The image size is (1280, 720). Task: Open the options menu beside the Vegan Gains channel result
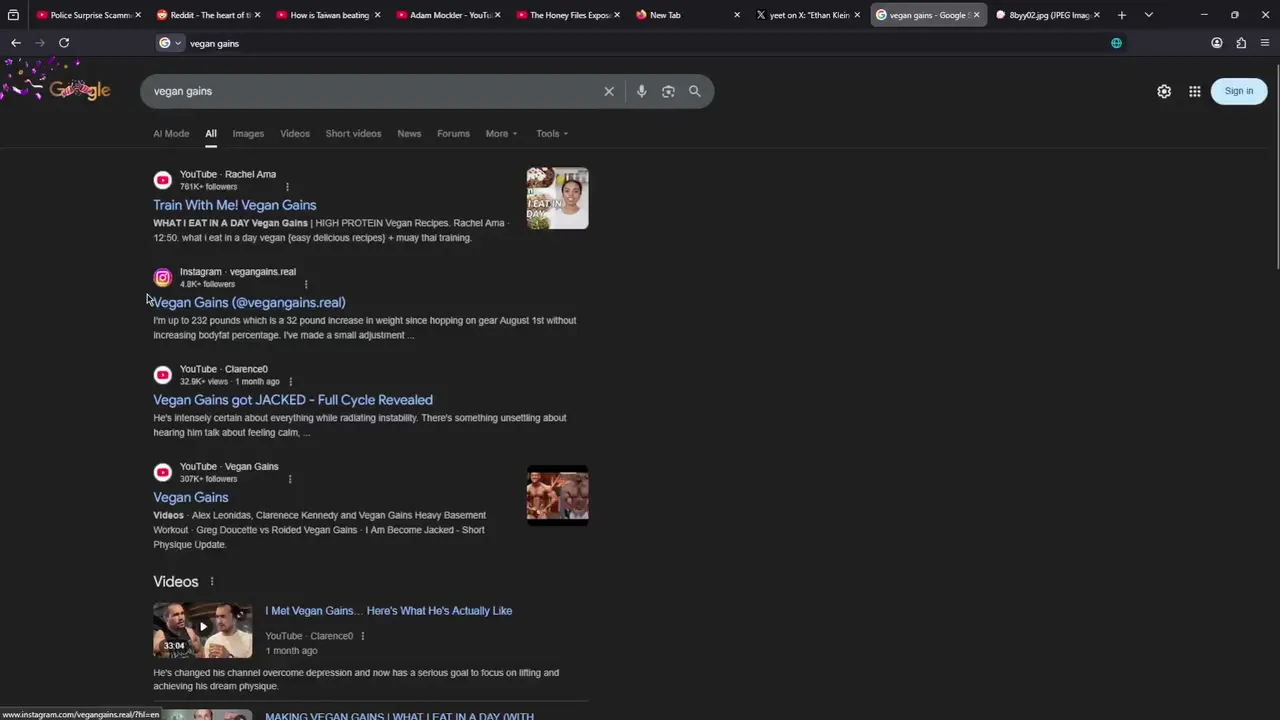click(289, 479)
